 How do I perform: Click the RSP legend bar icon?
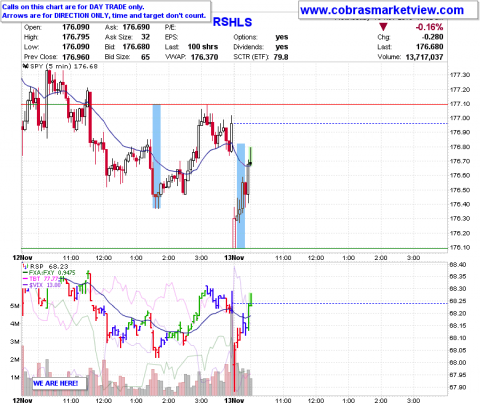(x=25, y=266)
